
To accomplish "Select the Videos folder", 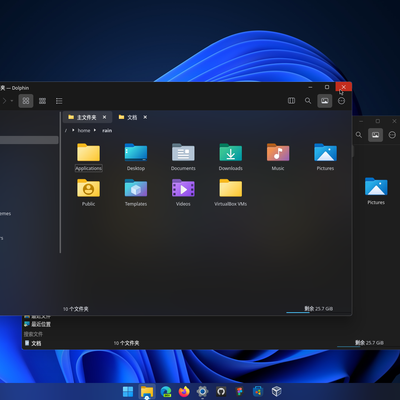I will (183, 192).
